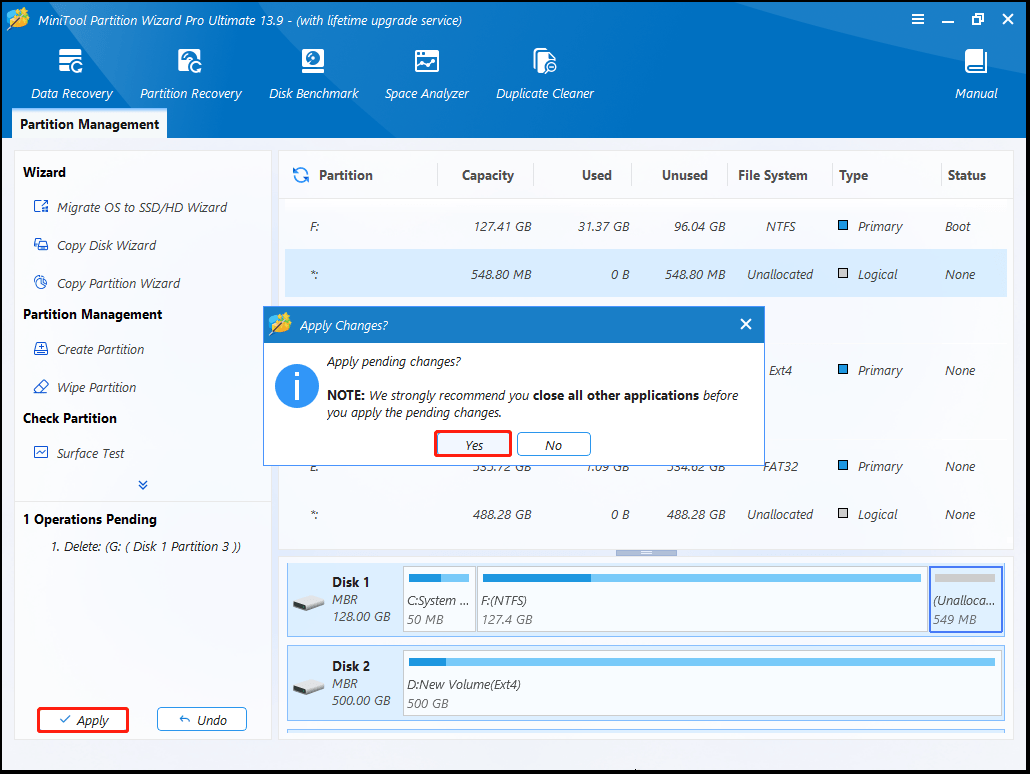Sort by the Status column header
Viewport: 1030px width, 774px height.
tap(966, 175)
